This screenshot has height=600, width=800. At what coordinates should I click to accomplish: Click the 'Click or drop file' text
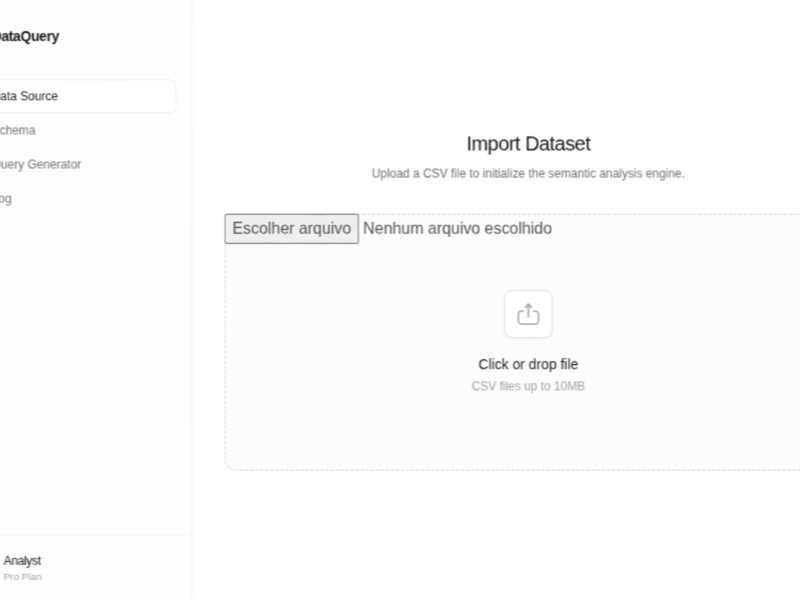(x=528, y=364)
